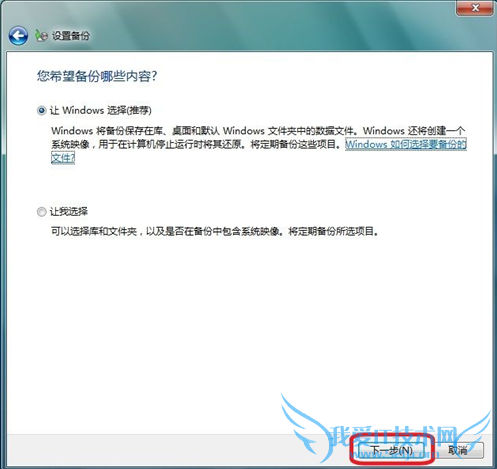Click the description starting 可以选择库和文件夹
This screenshot has height=469, width=497.
215,231
